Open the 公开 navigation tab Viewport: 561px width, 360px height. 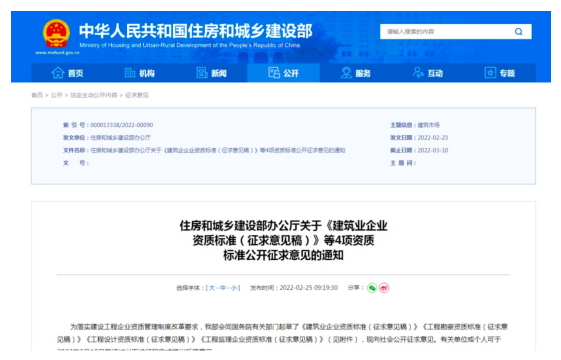pyautogui.click(x=283, y=73)
